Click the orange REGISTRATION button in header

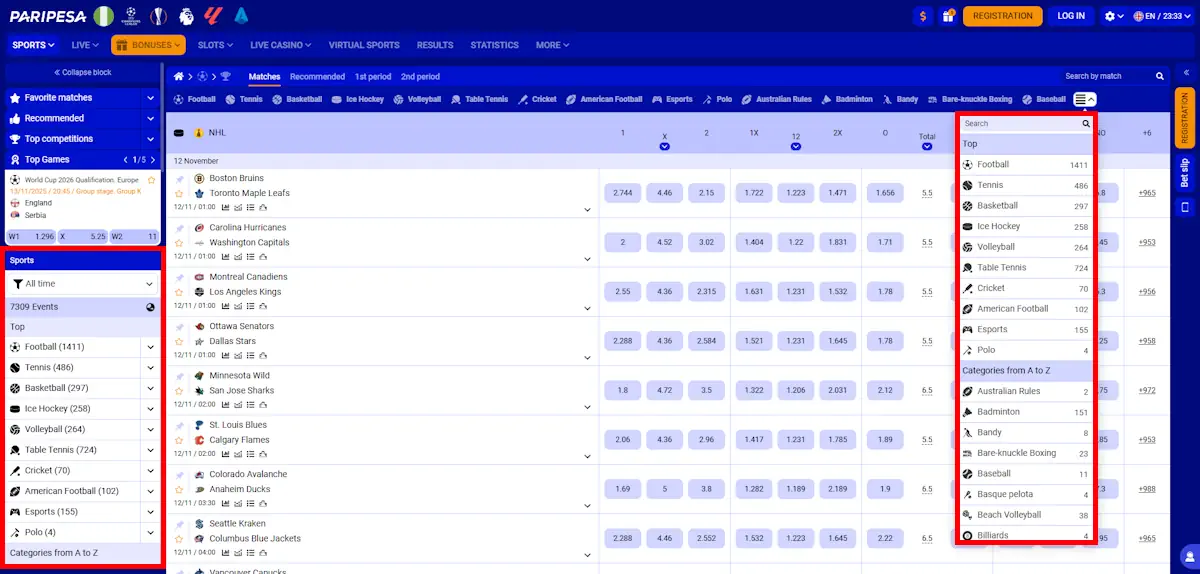(x=1002, y=16)
